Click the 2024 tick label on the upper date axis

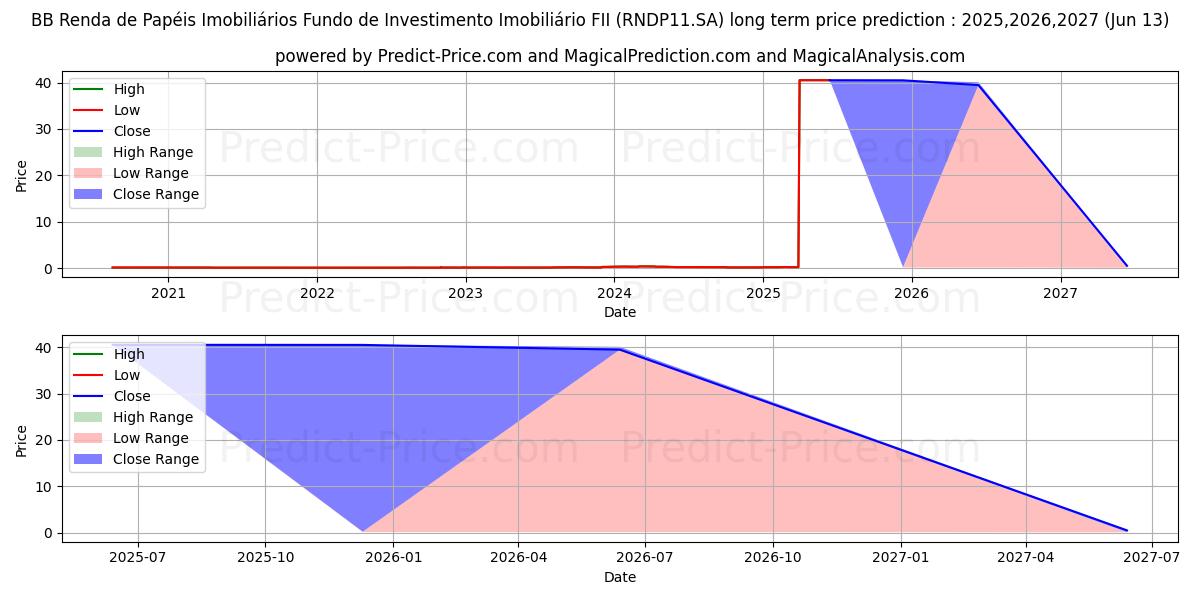click(x=614, y=293)
